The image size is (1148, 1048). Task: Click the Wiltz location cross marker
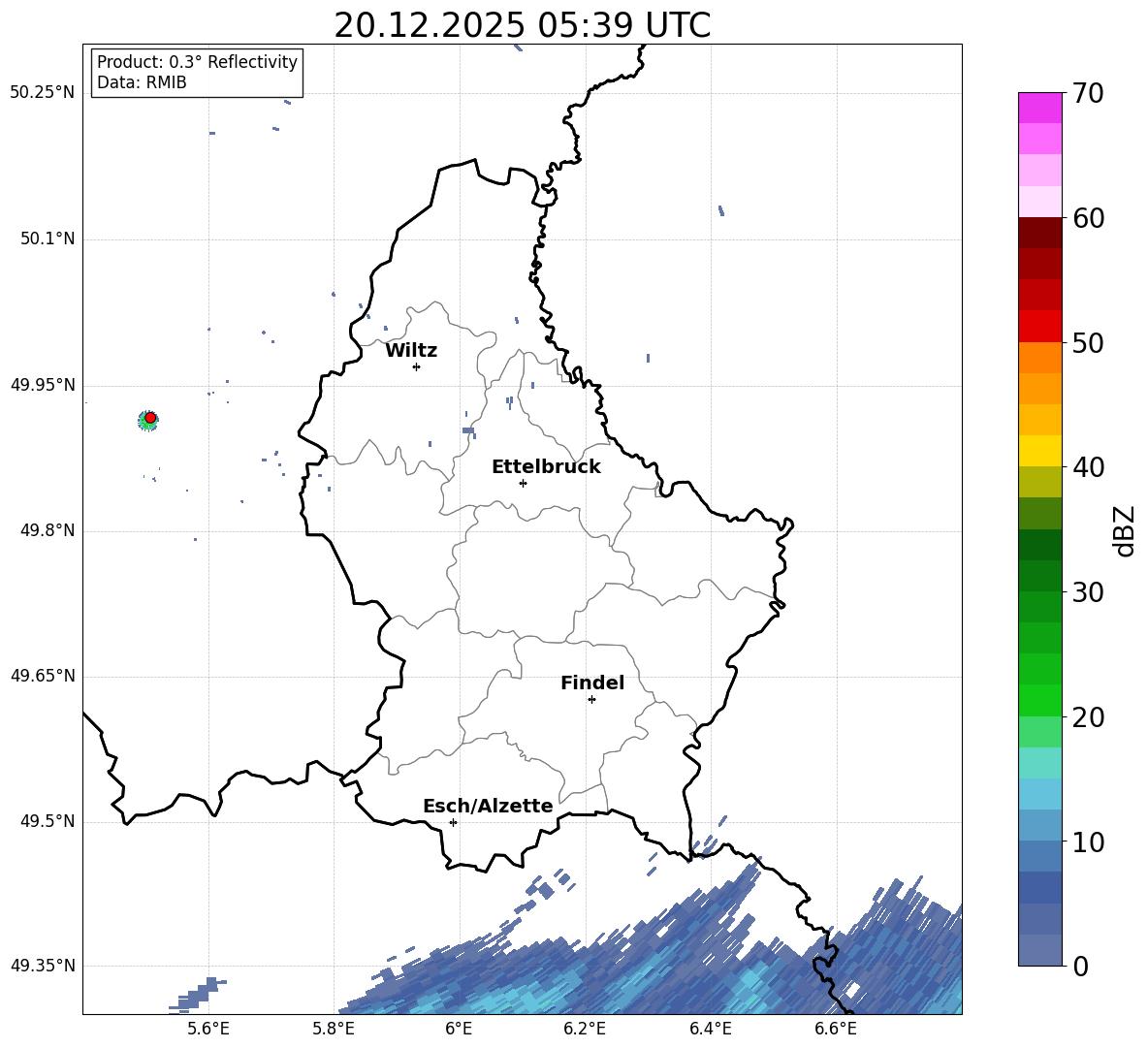click(x=416, y=366)
